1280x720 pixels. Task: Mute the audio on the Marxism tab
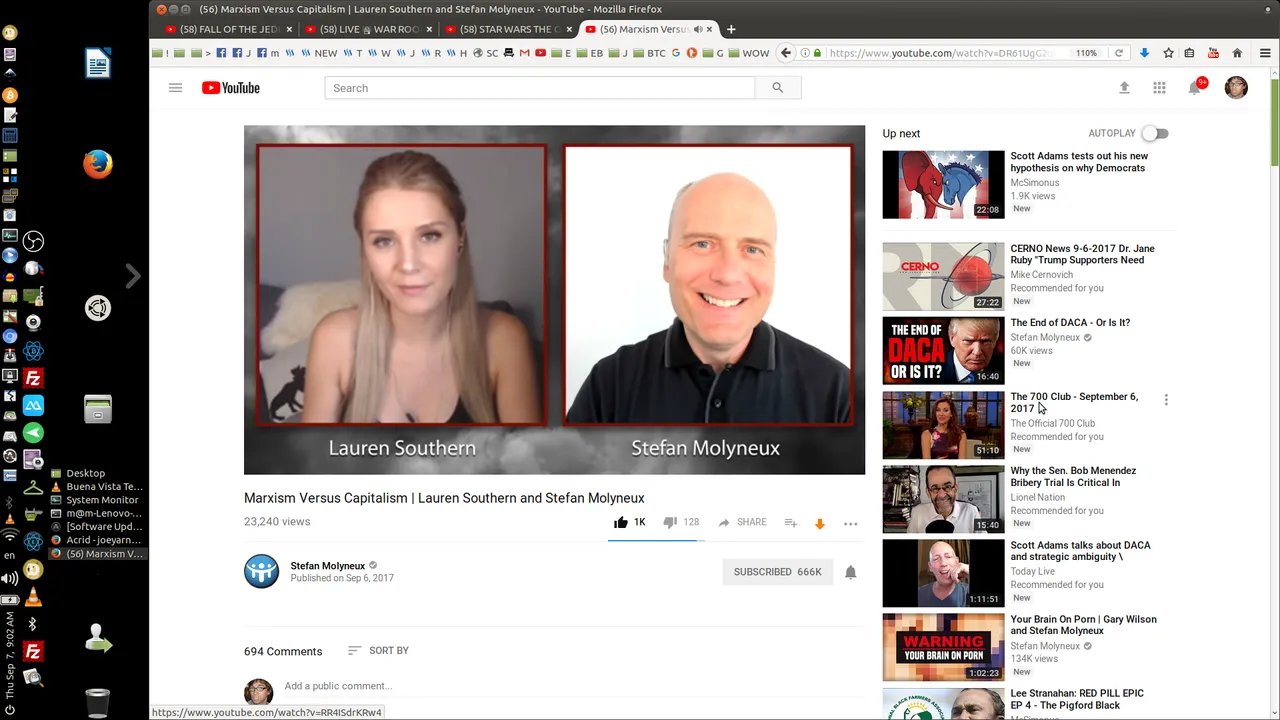click(698, 29)
